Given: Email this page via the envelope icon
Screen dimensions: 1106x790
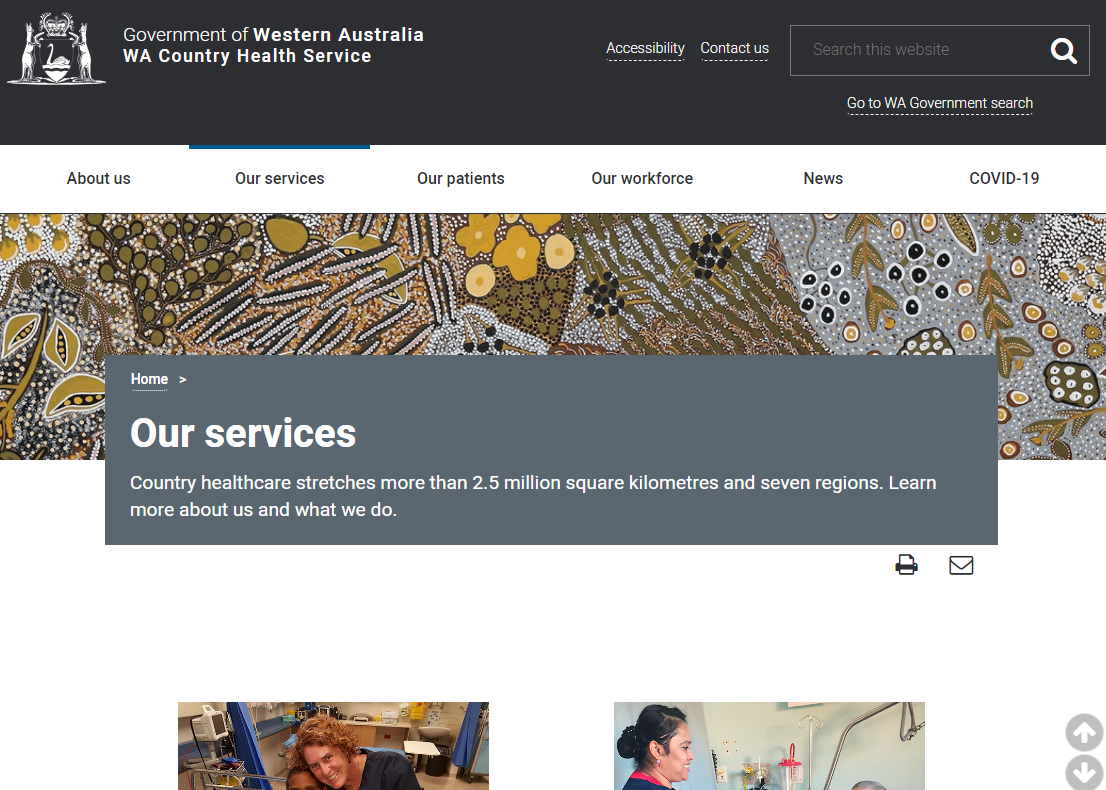Looking at the screenshot, I should [961, 565].
